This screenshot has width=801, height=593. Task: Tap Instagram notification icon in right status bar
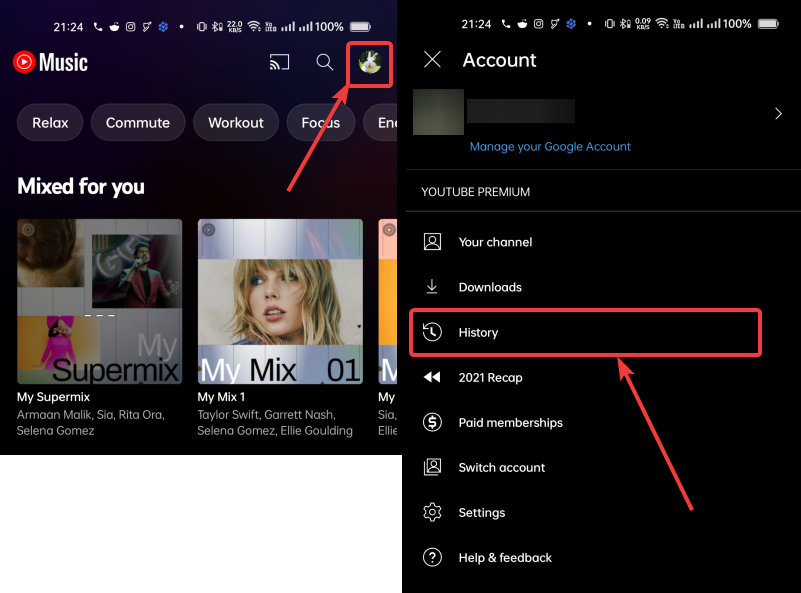(x=538, y=23)
